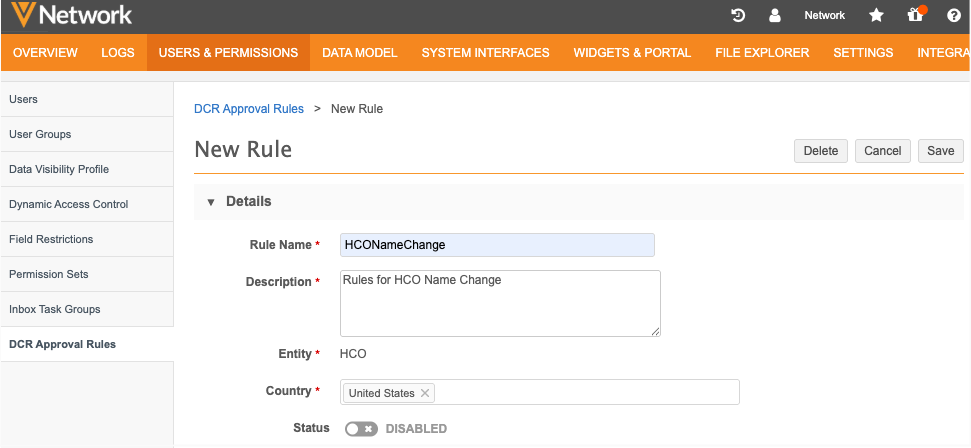Open the Logs tab
Viewport: 971px width, 448px height.
118,53
